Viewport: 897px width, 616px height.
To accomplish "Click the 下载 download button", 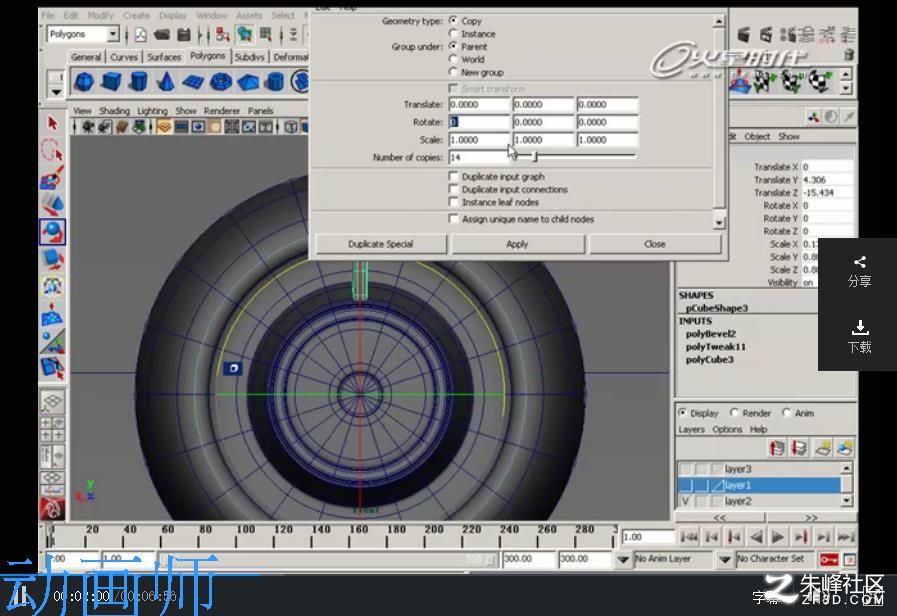I will click(859, 337).
